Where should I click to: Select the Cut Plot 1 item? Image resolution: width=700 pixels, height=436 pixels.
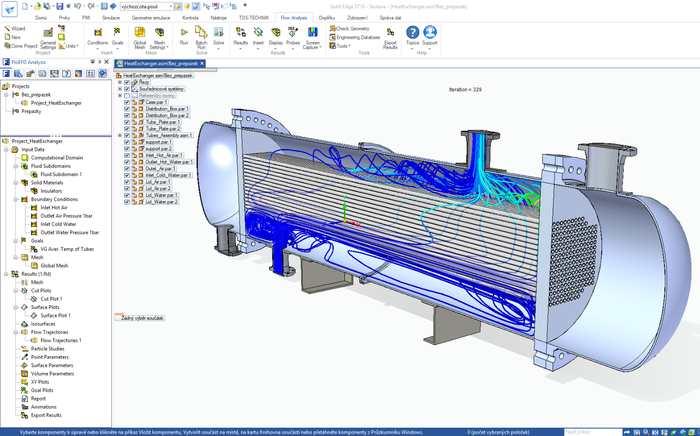coord(51,299)
